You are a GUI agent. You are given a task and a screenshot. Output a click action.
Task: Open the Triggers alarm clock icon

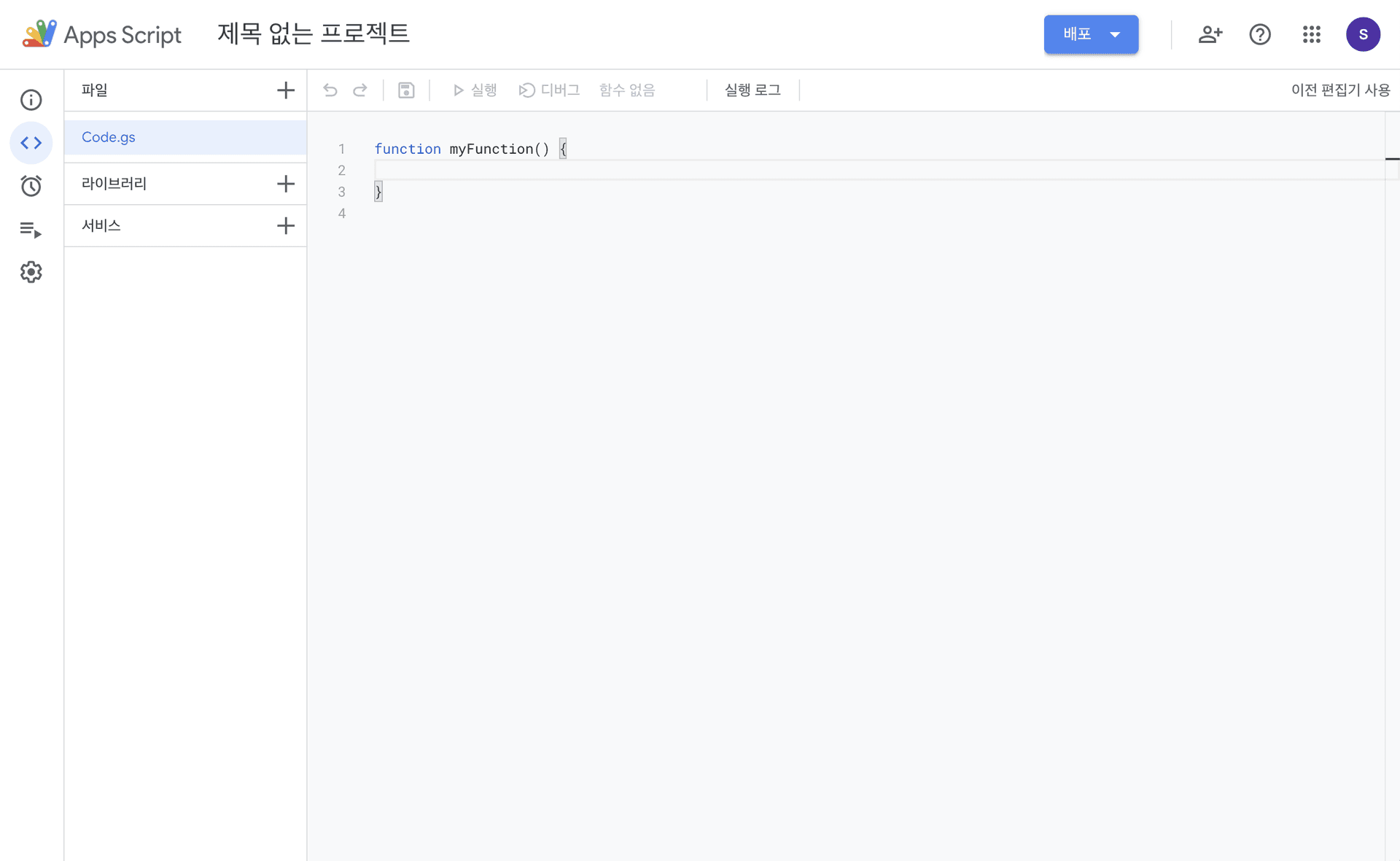(31, 186)
